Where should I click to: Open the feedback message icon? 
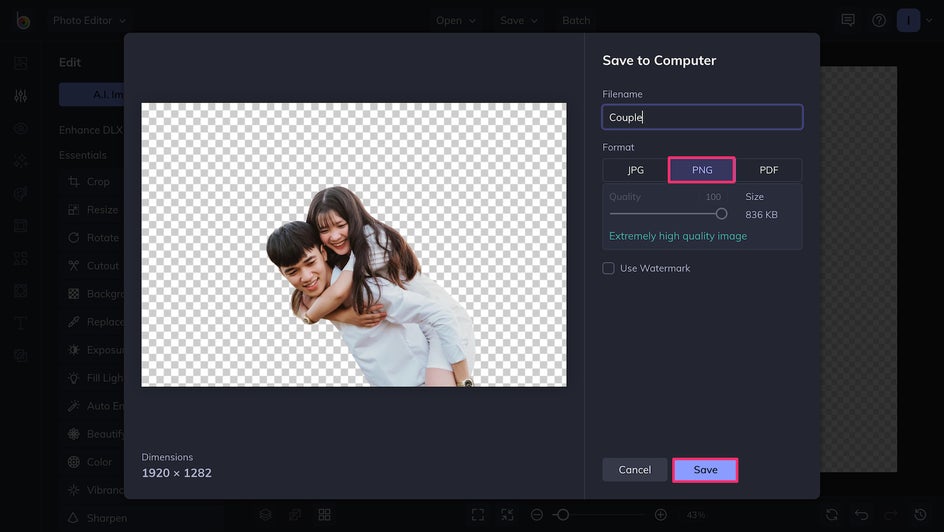[x=848, y=20]
